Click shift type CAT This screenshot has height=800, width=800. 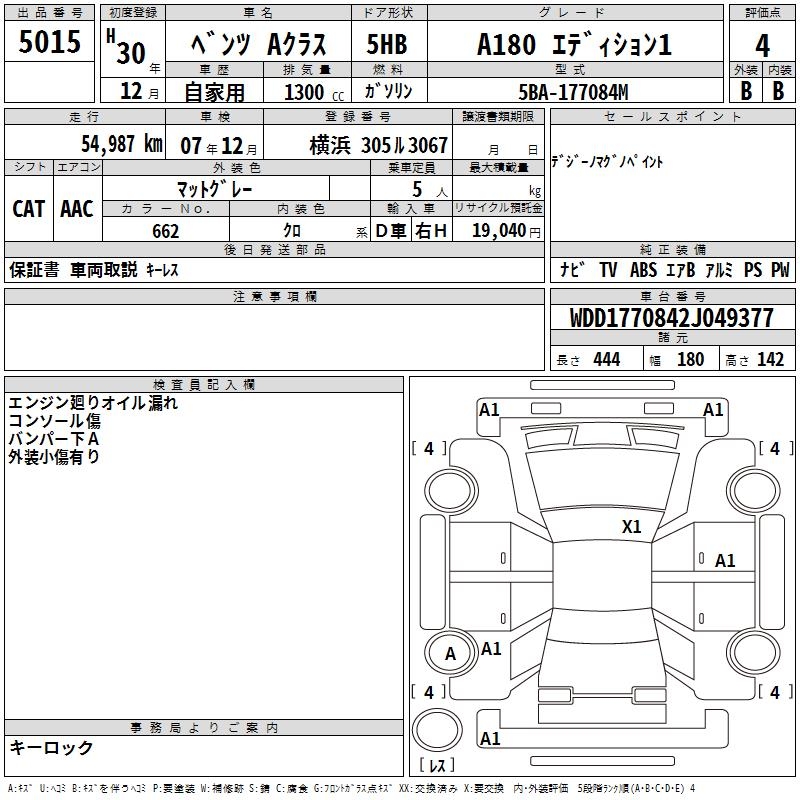point(29,209)
